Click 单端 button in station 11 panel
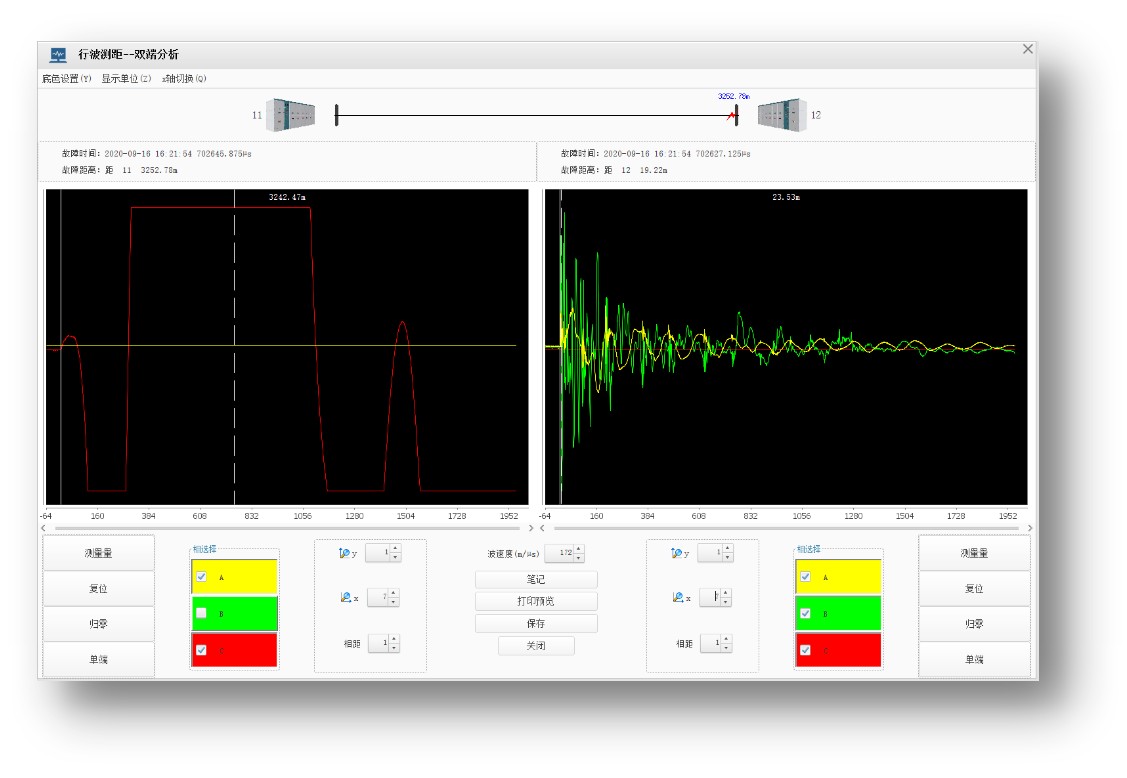The image size is (1127, 778). [x=98, y=659]
